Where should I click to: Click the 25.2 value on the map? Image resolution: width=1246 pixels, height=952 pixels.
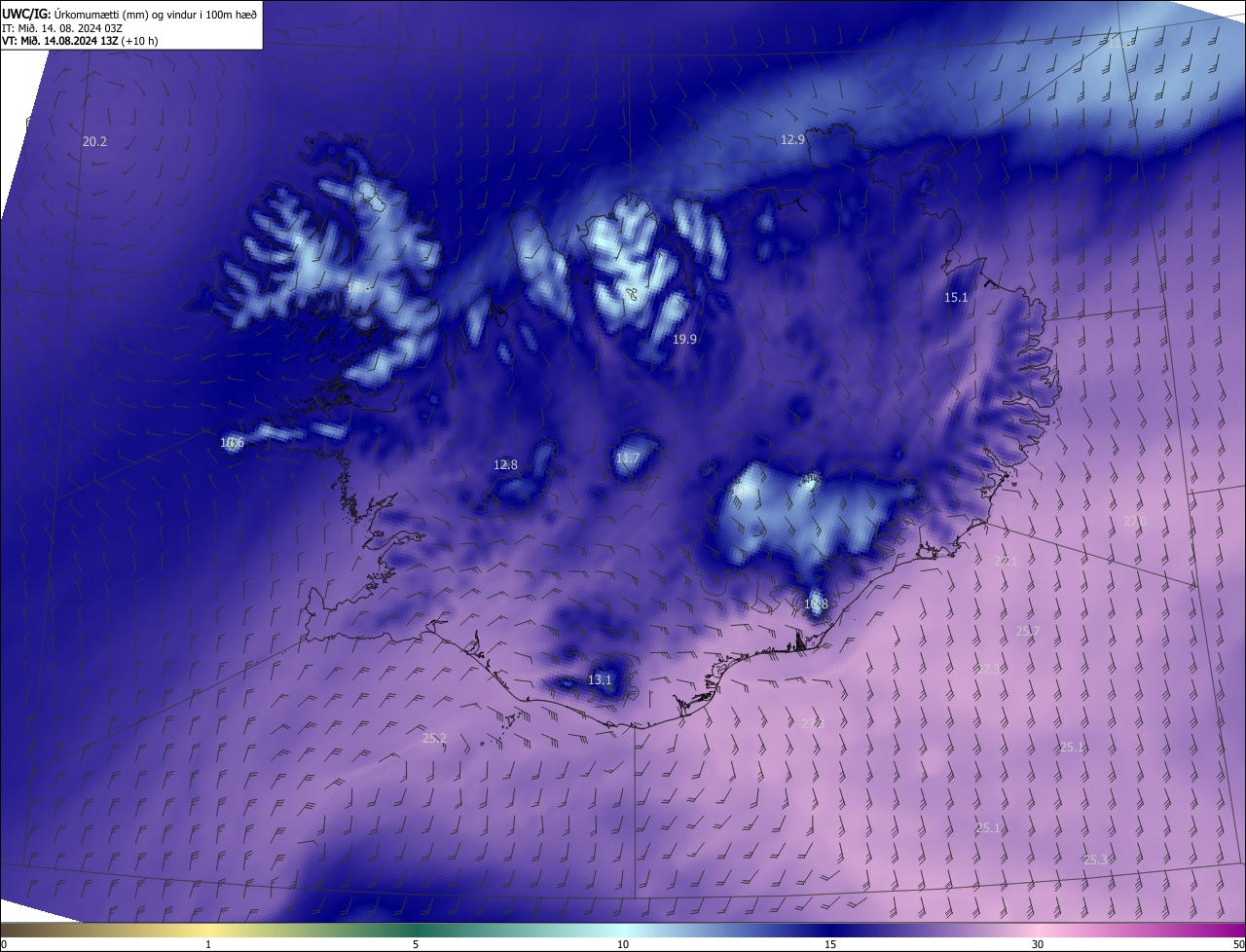pyautogui.click(x=434, y=739)
